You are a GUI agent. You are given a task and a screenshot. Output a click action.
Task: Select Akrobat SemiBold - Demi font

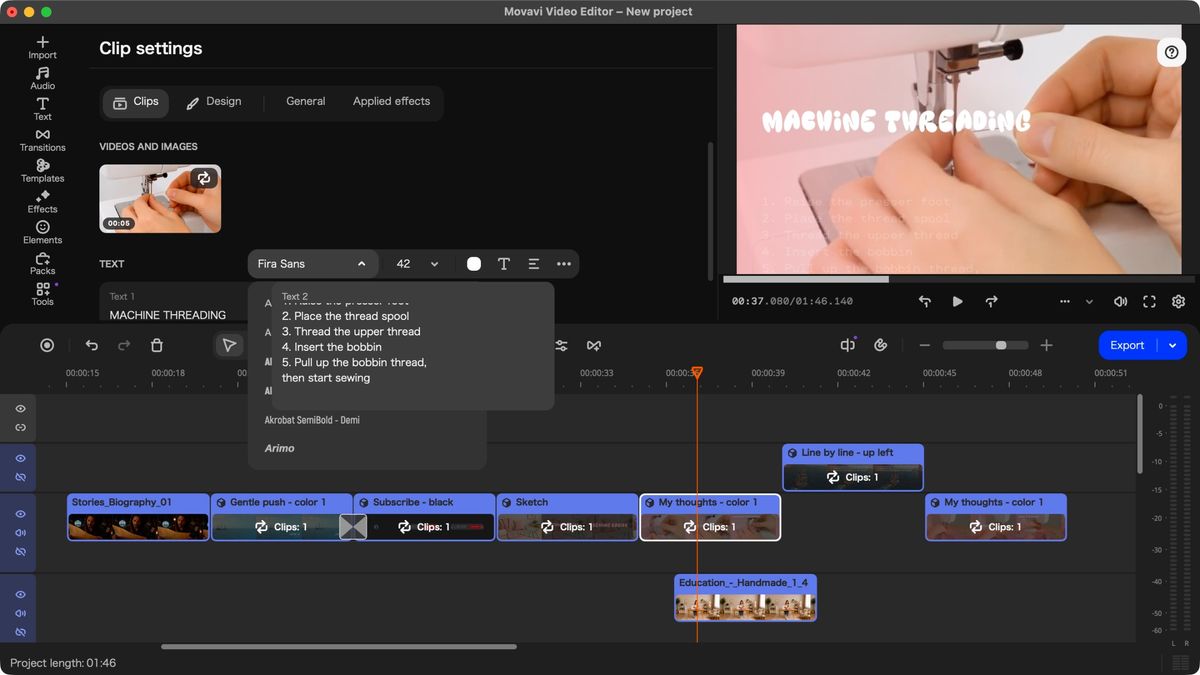[x=312, y=420]
